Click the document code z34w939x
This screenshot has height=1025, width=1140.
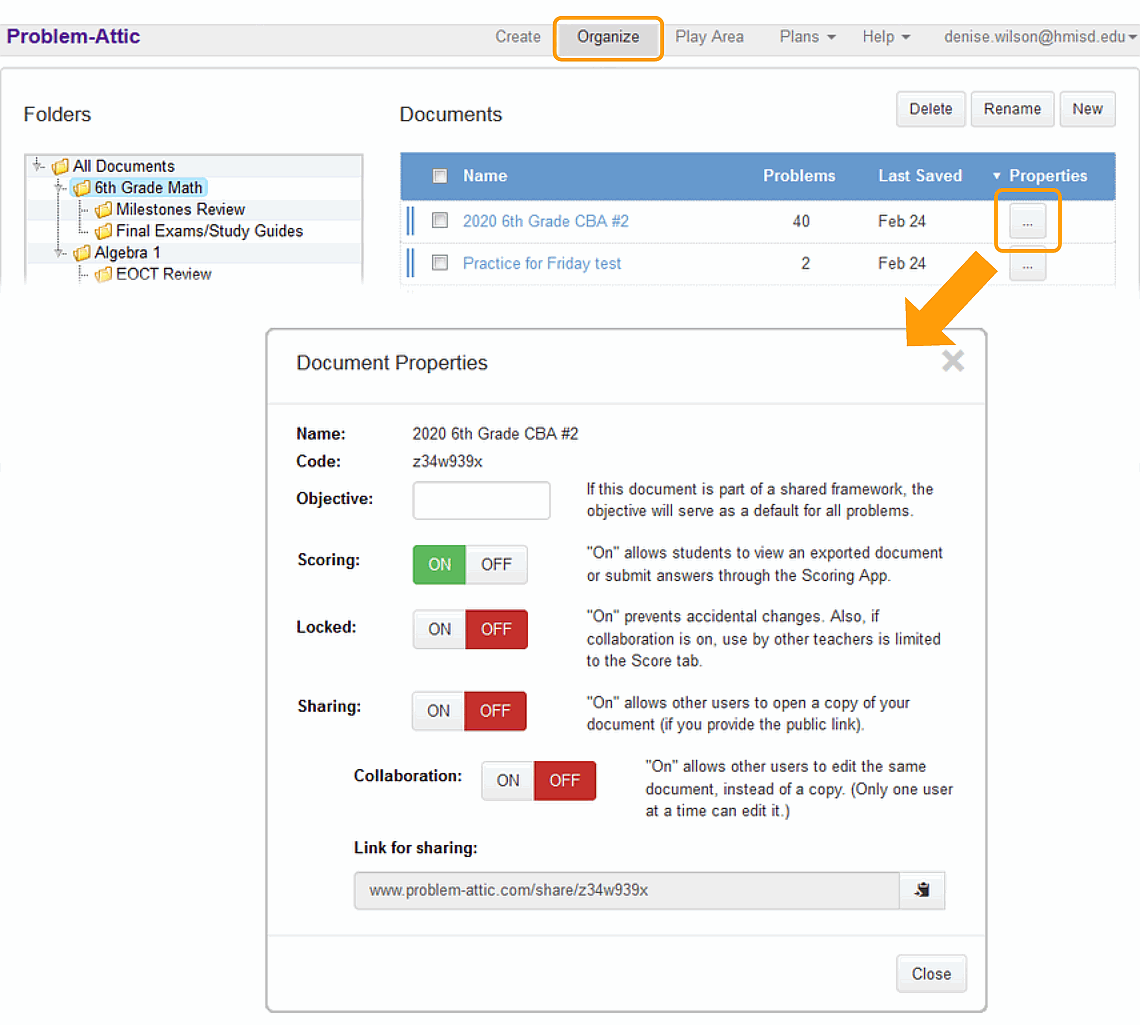pos(447,462)
